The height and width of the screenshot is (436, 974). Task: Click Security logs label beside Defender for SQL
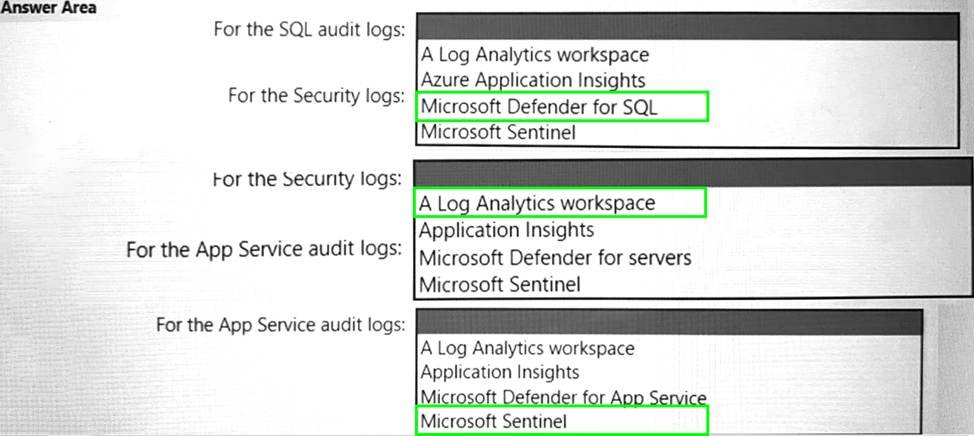click(316, 95)
